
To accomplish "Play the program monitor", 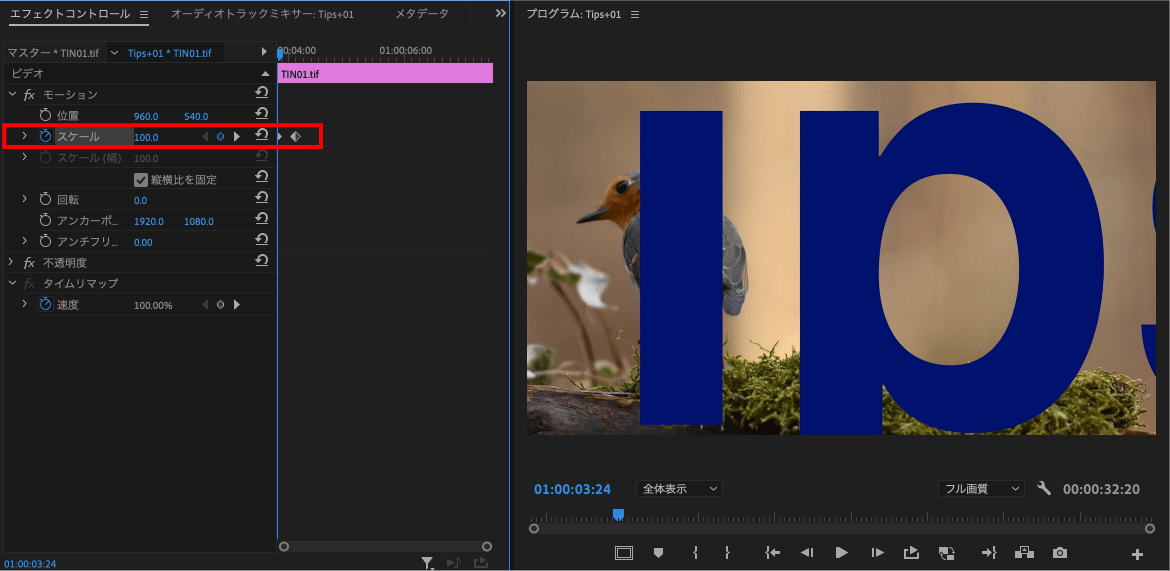I will click(x=842, y=553).
